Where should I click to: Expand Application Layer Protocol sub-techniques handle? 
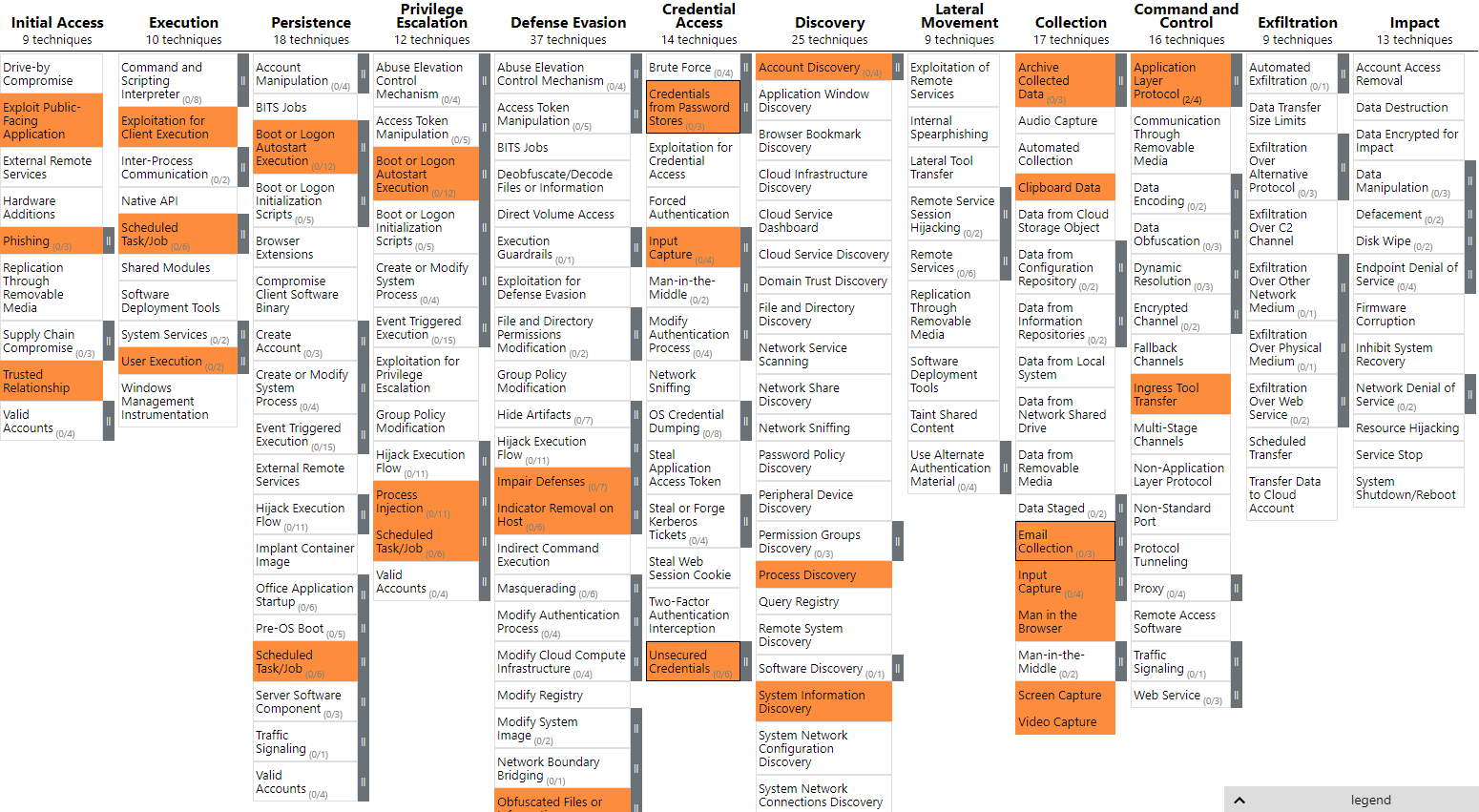tap(1237, 80)
